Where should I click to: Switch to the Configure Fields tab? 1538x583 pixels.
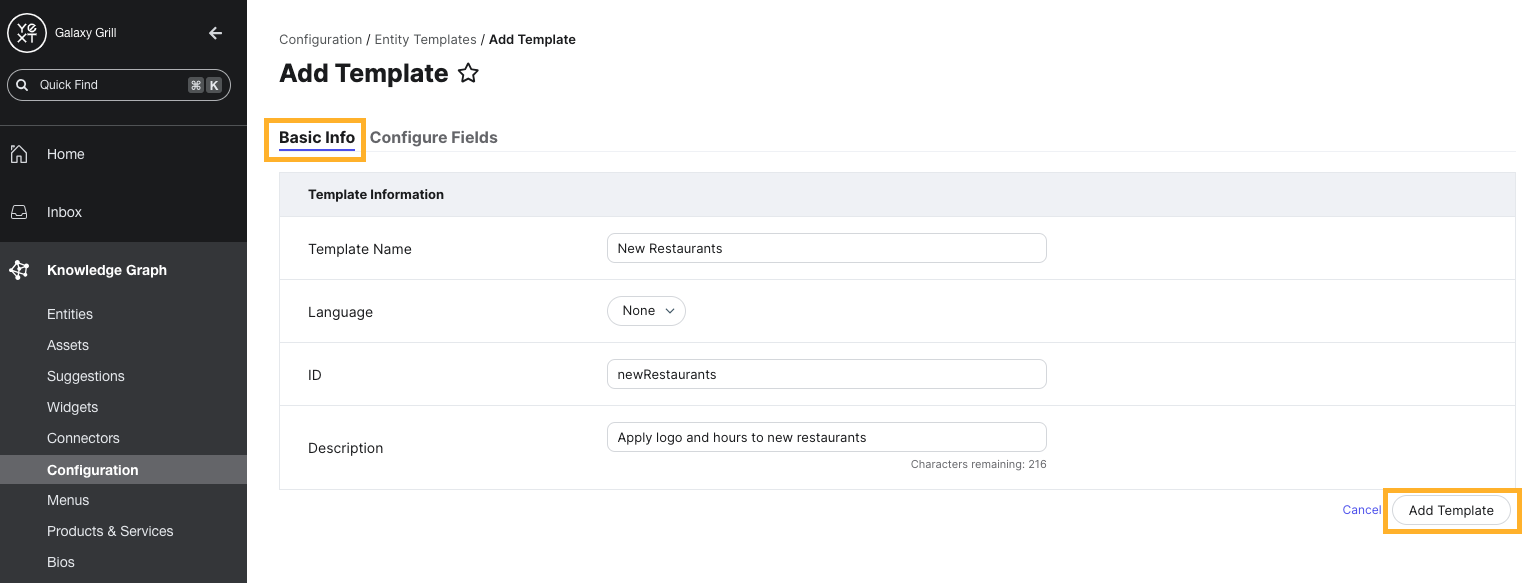click(433, 137)
